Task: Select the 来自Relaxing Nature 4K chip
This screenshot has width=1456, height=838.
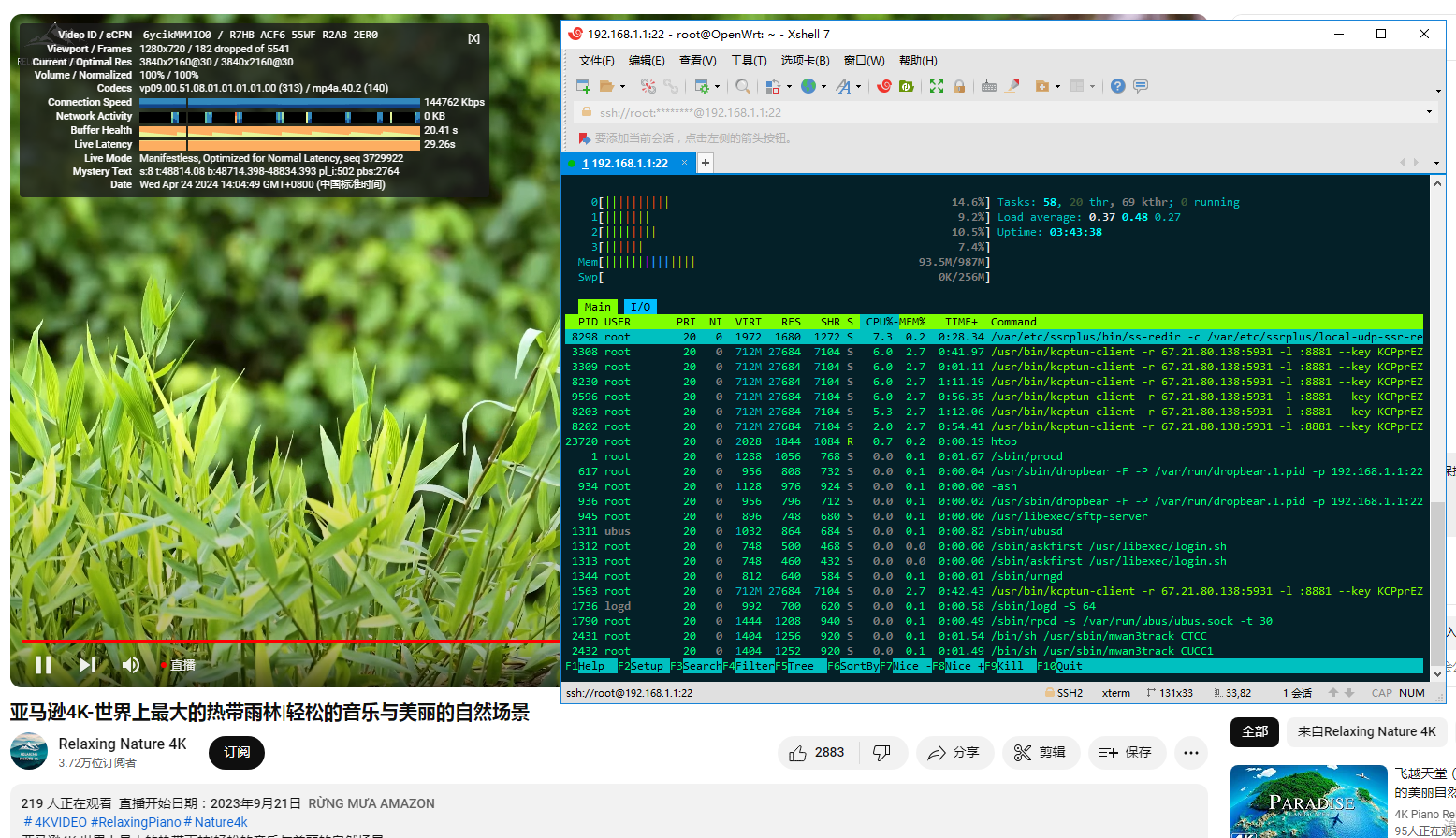Action: (x=1366, y=731)
